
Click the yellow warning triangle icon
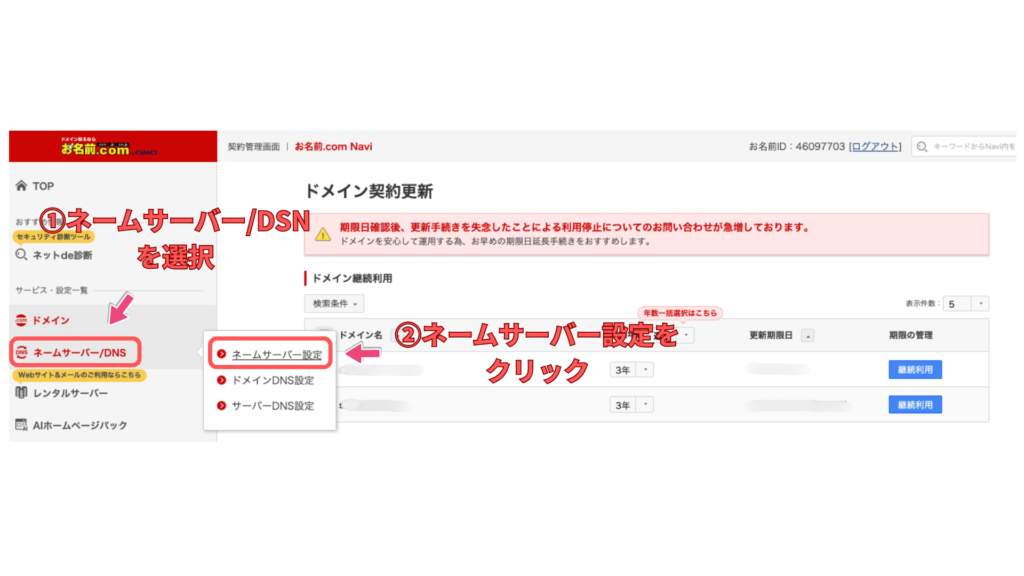[323, 234]
